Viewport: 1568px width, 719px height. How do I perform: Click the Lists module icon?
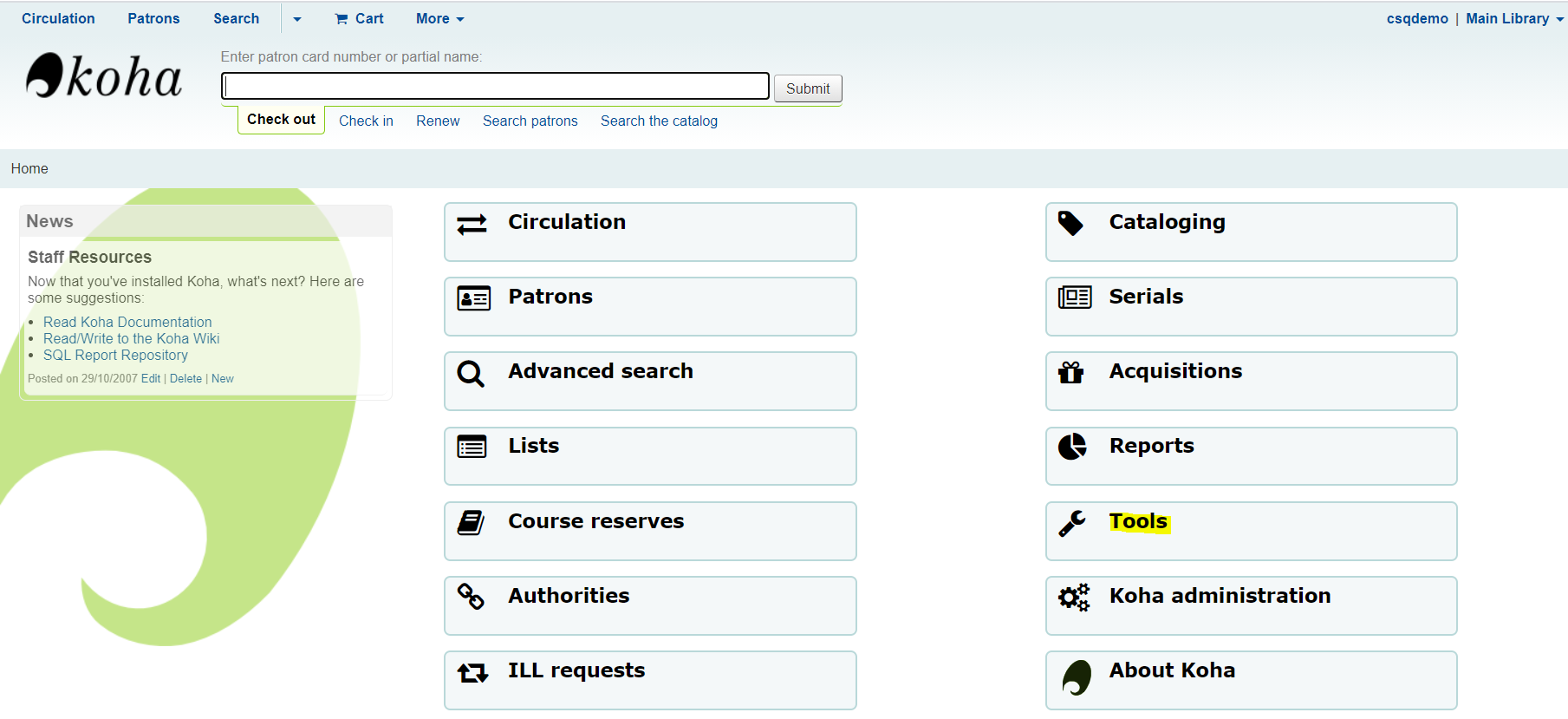472,448
